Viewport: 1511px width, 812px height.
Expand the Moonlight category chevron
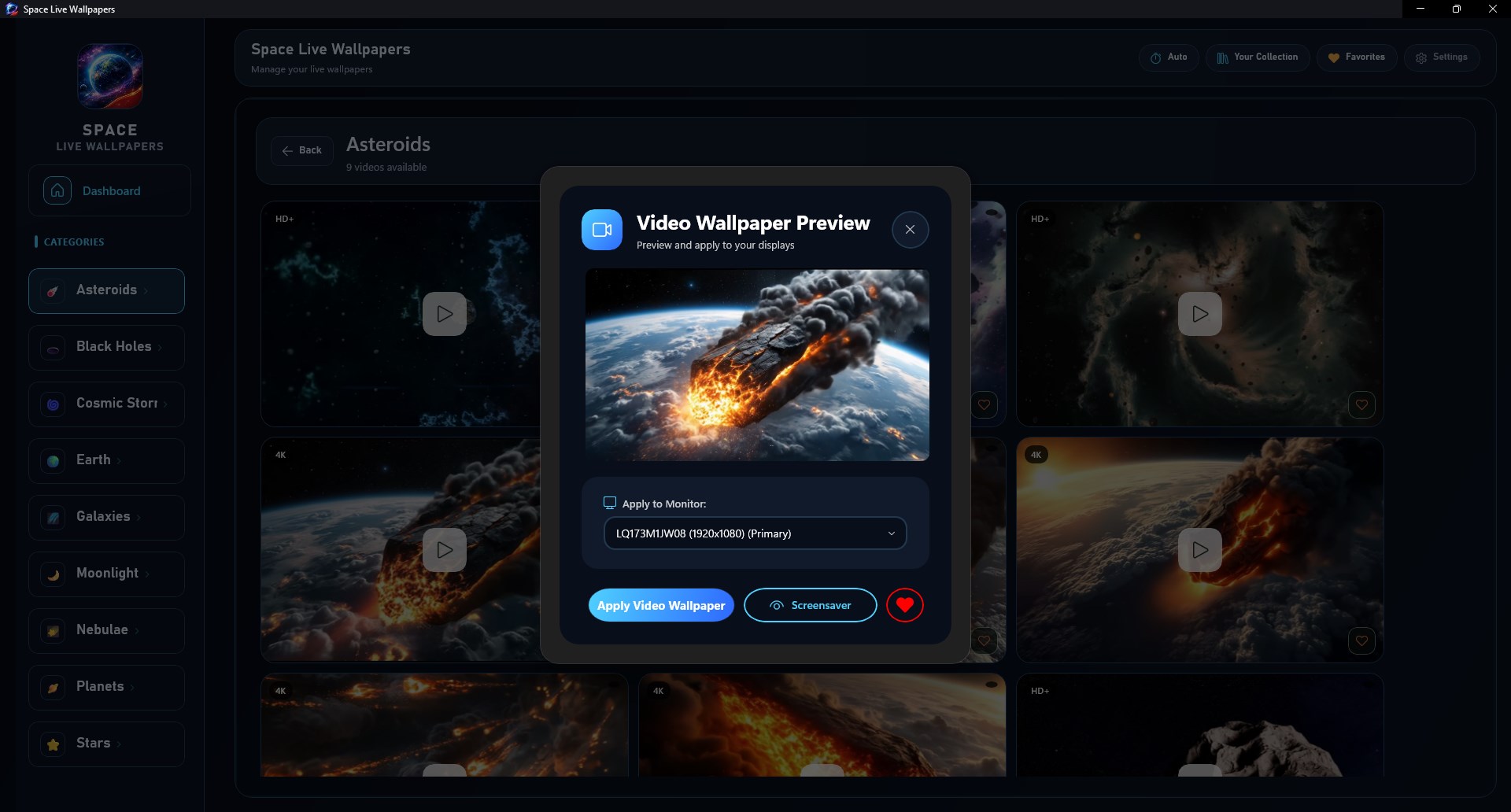pos(148,574)
